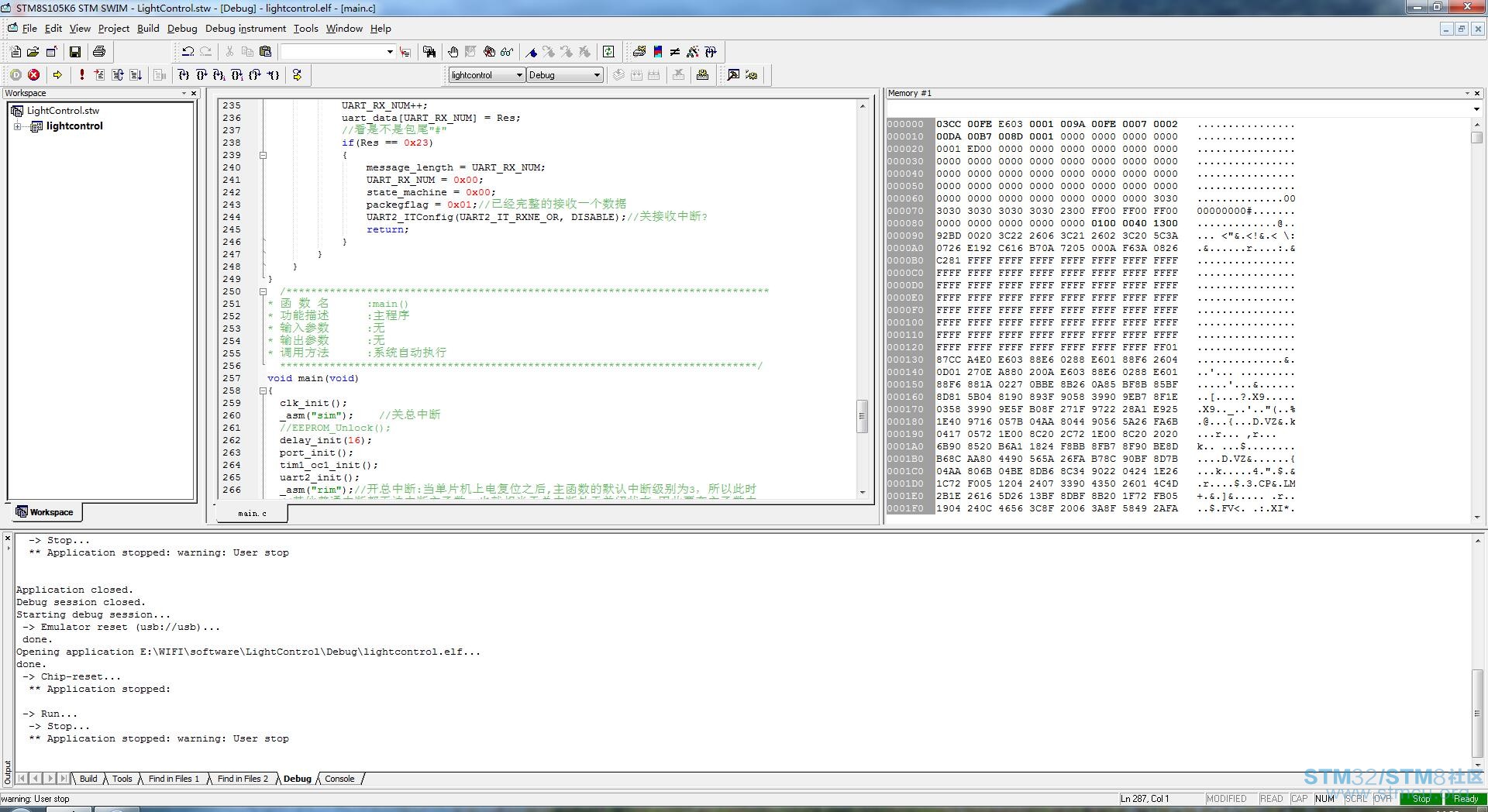Click the red exclamation Run icon
The image size is (1488, 812).
pos(81,75)
